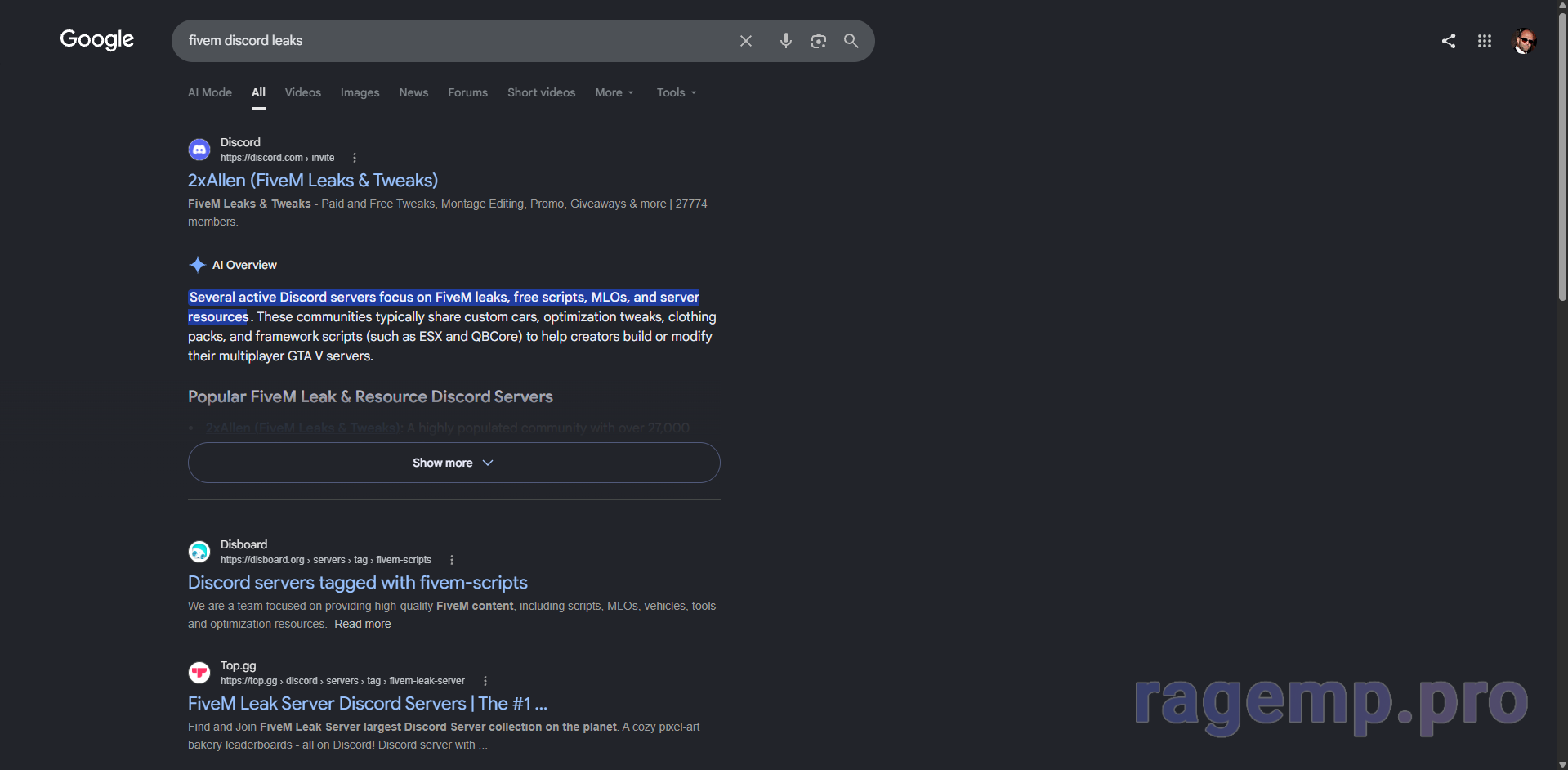Click the Google logo

pyautogui.click(x=96, y=39)
